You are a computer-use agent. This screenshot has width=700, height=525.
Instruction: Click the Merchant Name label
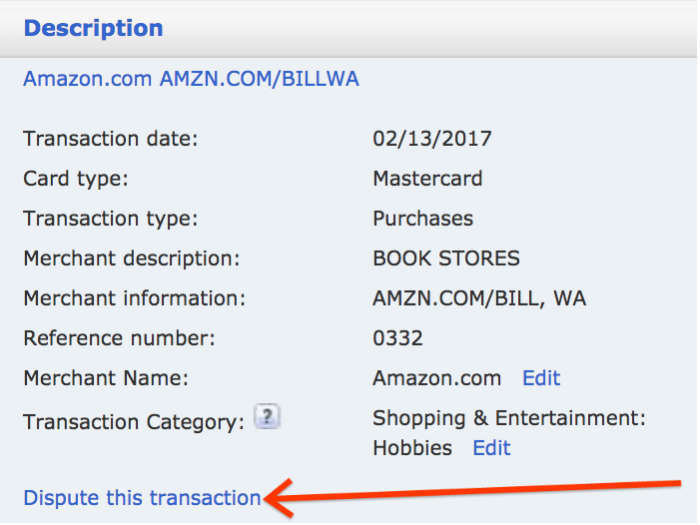tap(106, 378)
